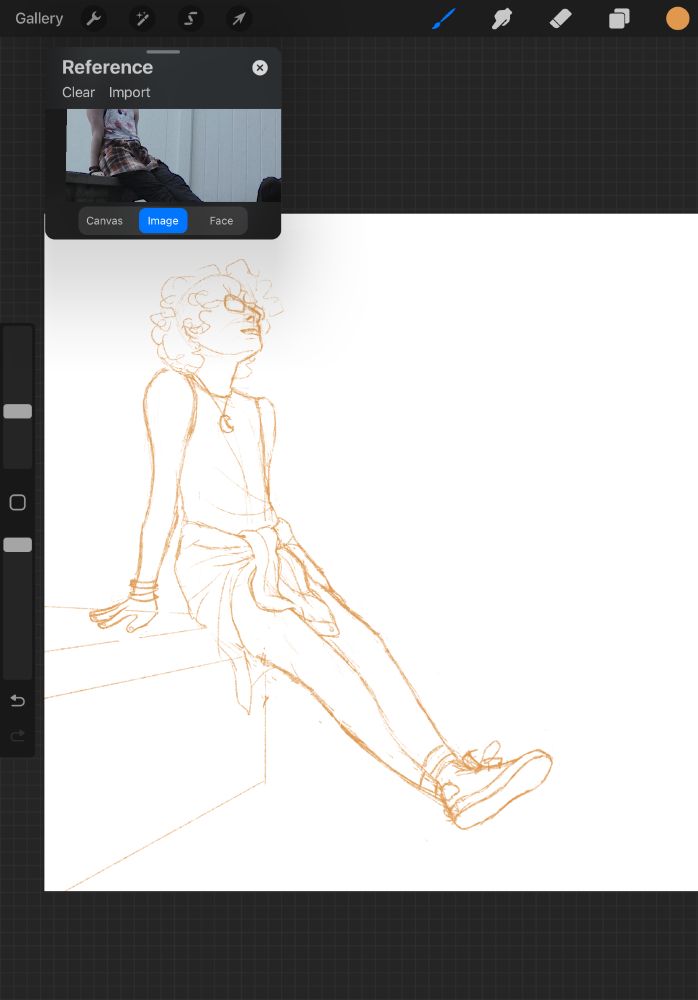The height and width of the screenshot is (1000, 698).
Task: Open the Adjustments magic wand menu
Action: pyautogui.click(x=142, y=18)
